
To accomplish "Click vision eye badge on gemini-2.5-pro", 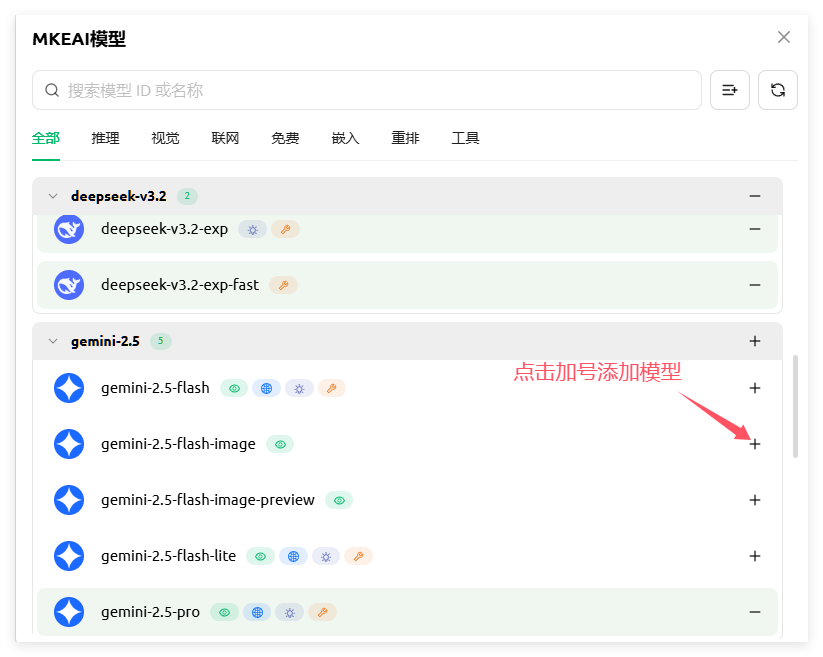I will click(x=225, y=612).
